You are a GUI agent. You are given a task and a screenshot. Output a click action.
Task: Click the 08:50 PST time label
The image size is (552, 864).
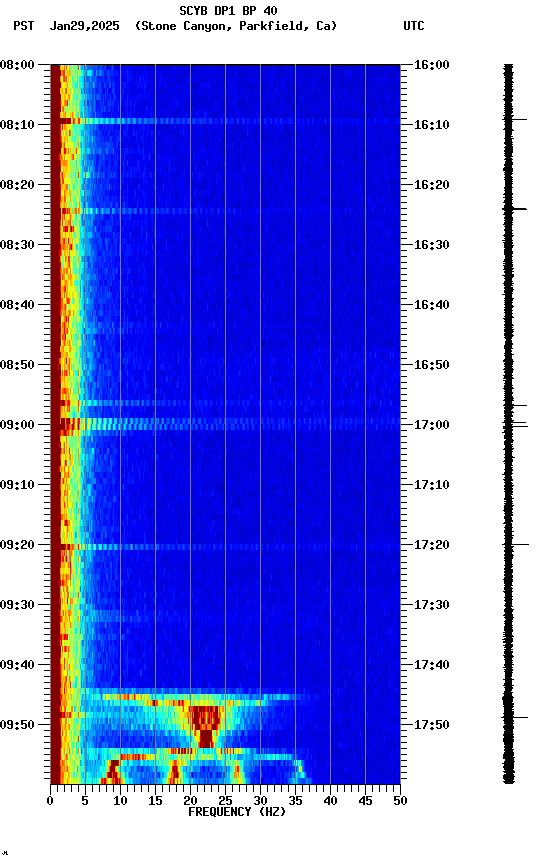pos(17,365)
